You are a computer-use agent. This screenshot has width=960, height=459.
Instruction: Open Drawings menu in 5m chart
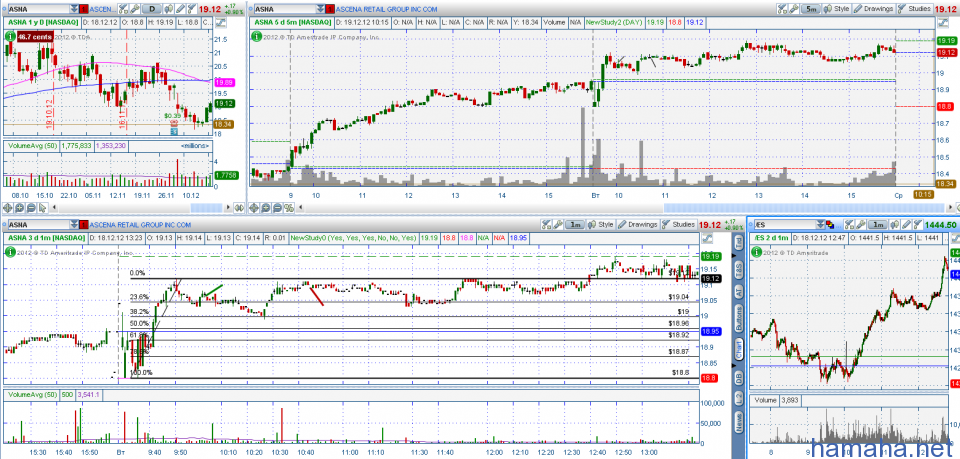click(874, 9)
